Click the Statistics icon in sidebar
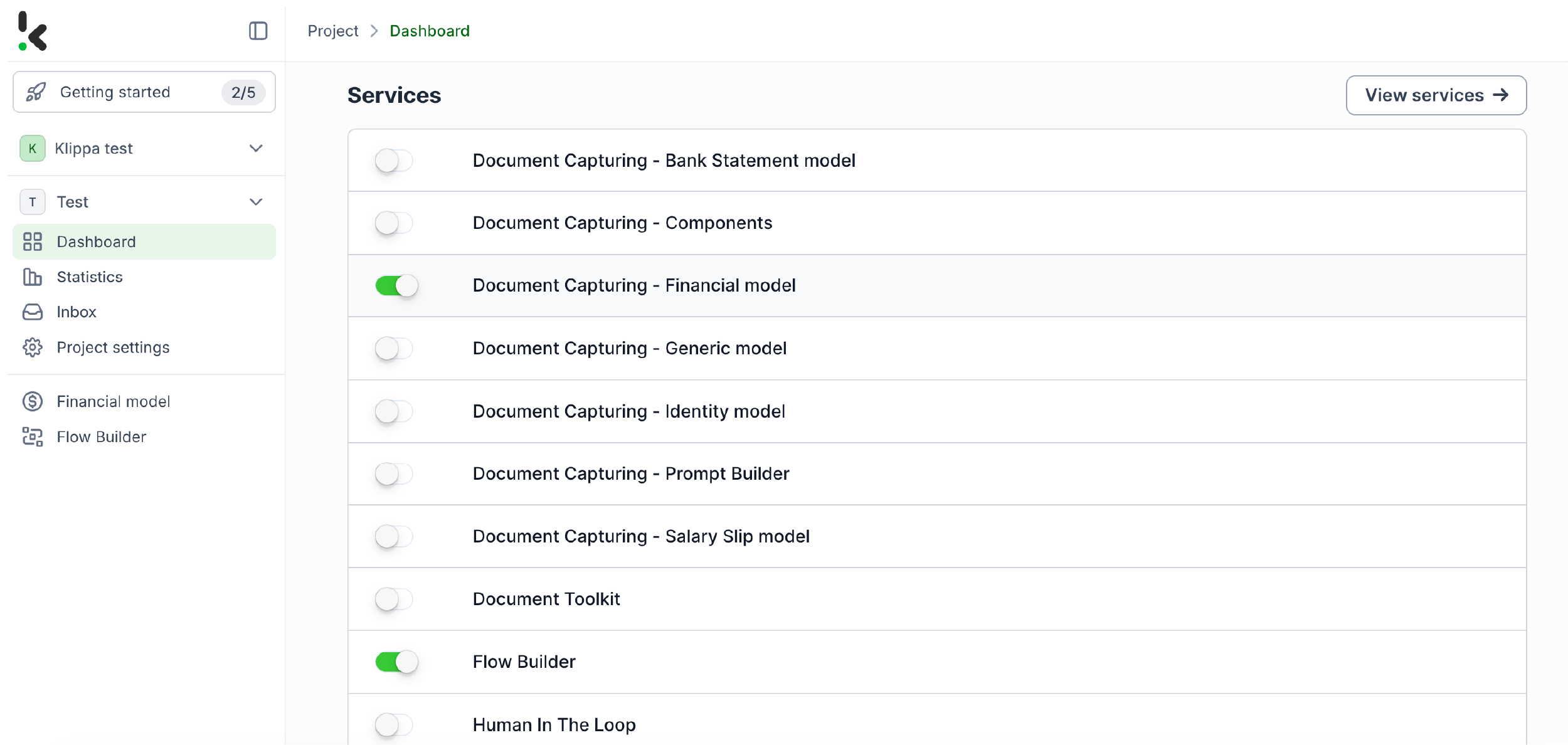Screen dimensions: 1568x745 point(32,277)
